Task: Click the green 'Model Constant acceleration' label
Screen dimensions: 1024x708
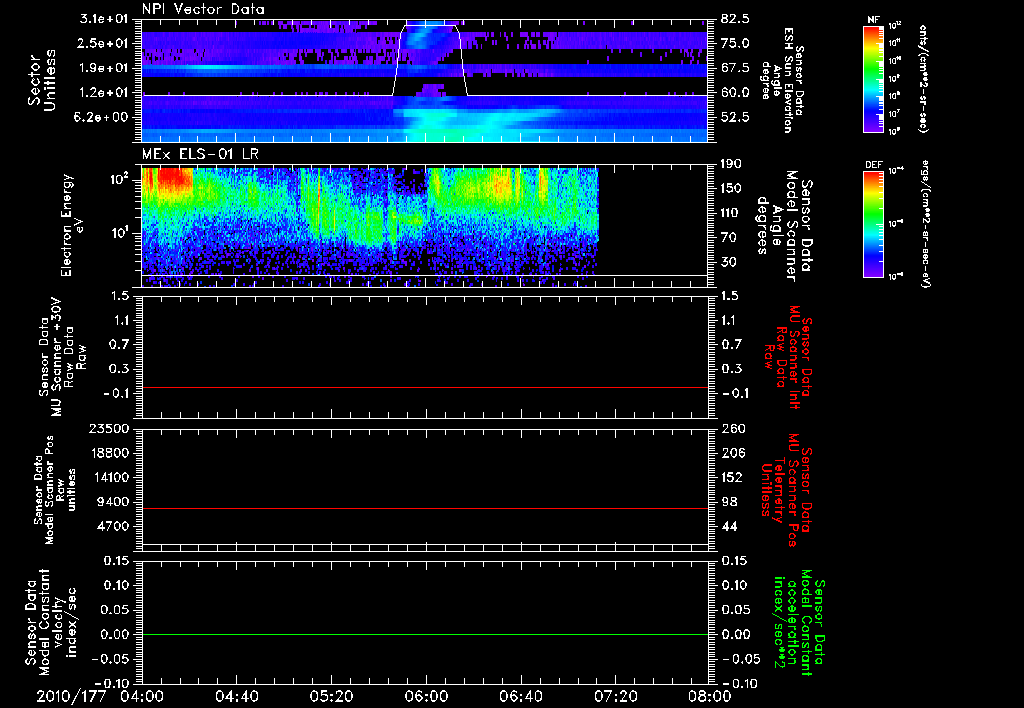Action: [799, 622]
